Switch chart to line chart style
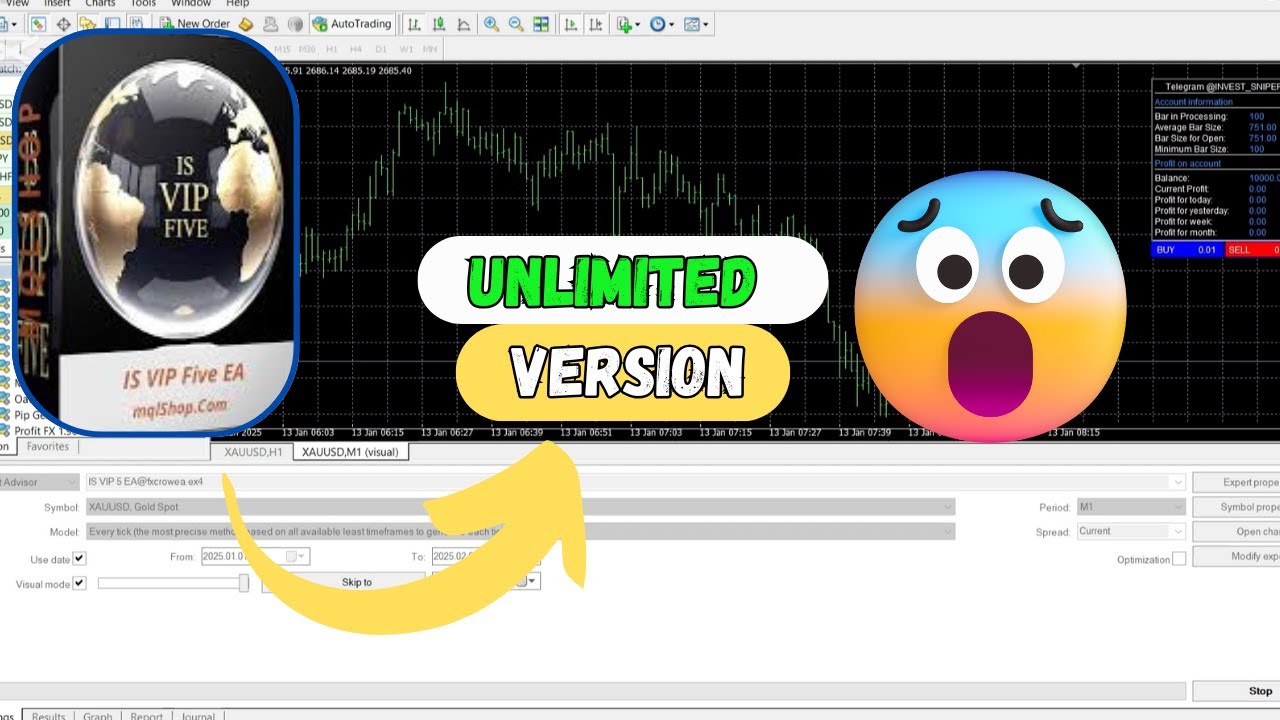Screen dimensions: 1280x720 (x=464, y=24)
